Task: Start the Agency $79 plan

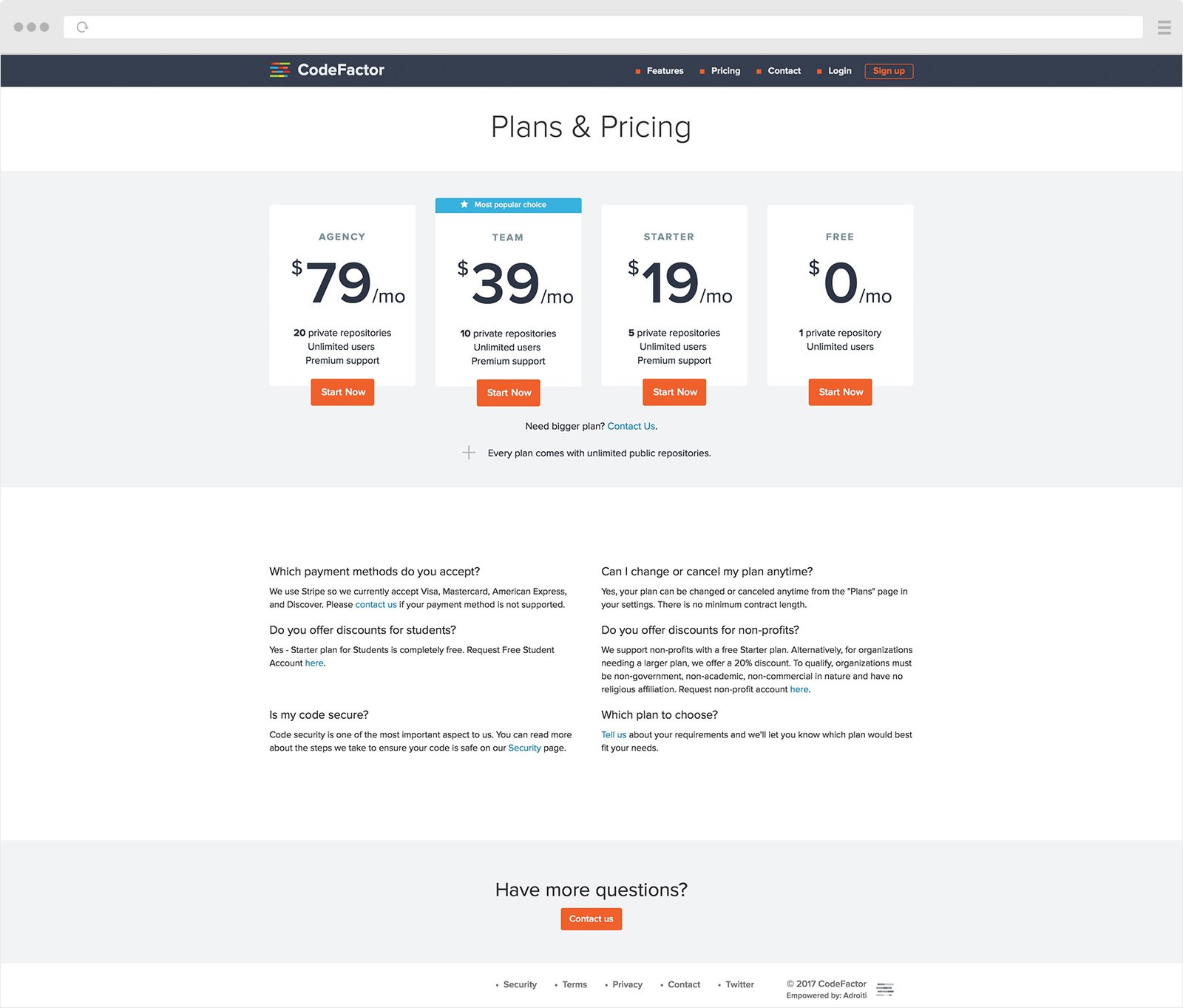Action: click(x=342, y=392)
